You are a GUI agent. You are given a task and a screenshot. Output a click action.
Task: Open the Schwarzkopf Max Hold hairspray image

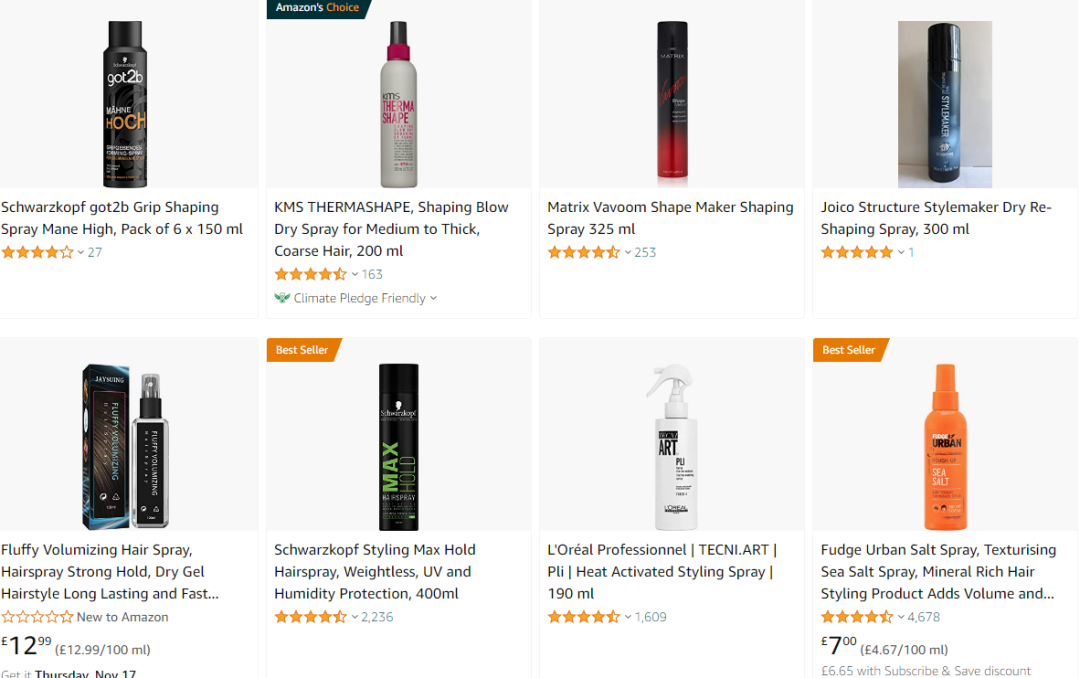pos(398,446)
